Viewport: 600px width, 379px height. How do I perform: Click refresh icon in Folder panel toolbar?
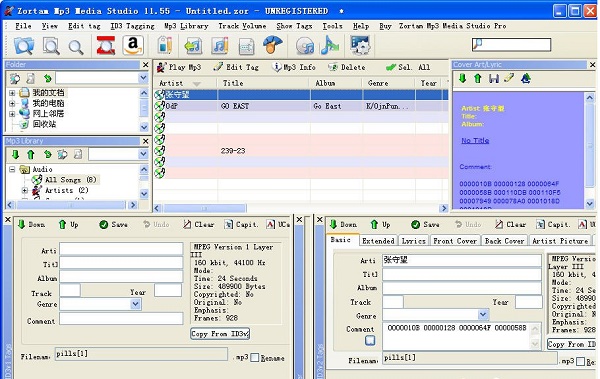pyautogui.click(x=47, y=78)
